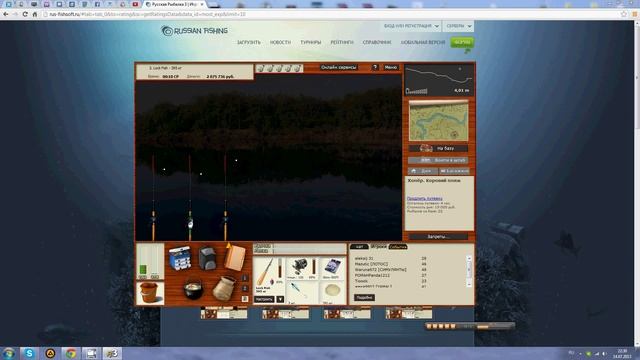Select the left fishing rod
This screenshot has width=640, height=360.
(x=153, y=198)
